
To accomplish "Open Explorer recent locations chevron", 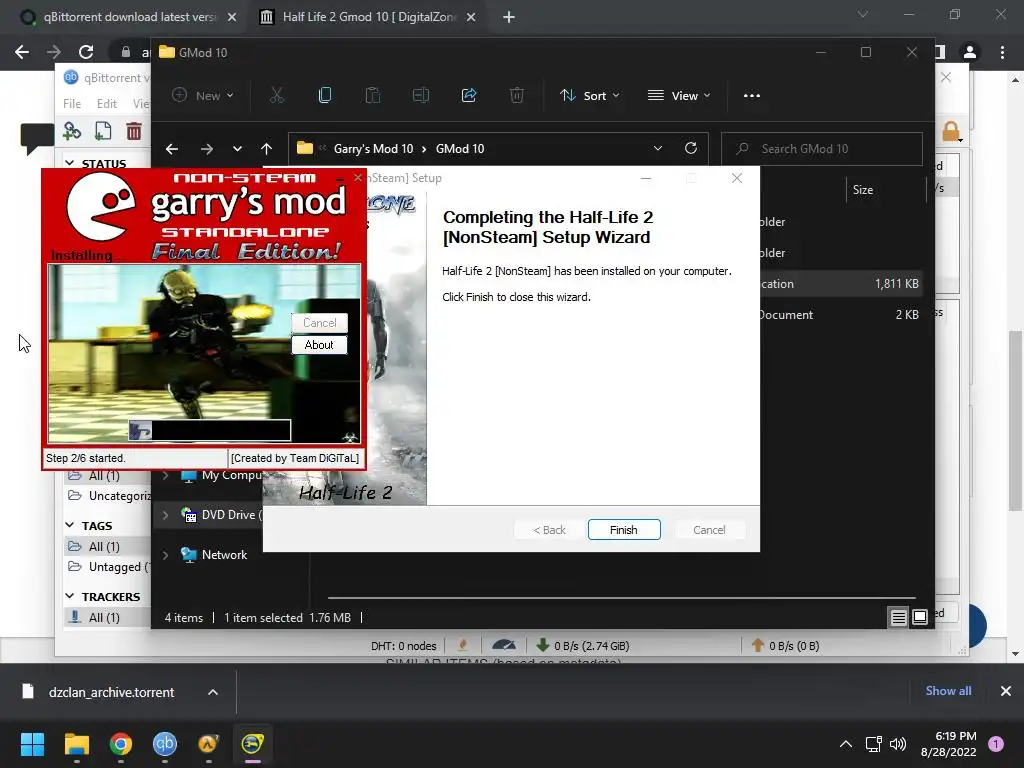I will point(237,149).
